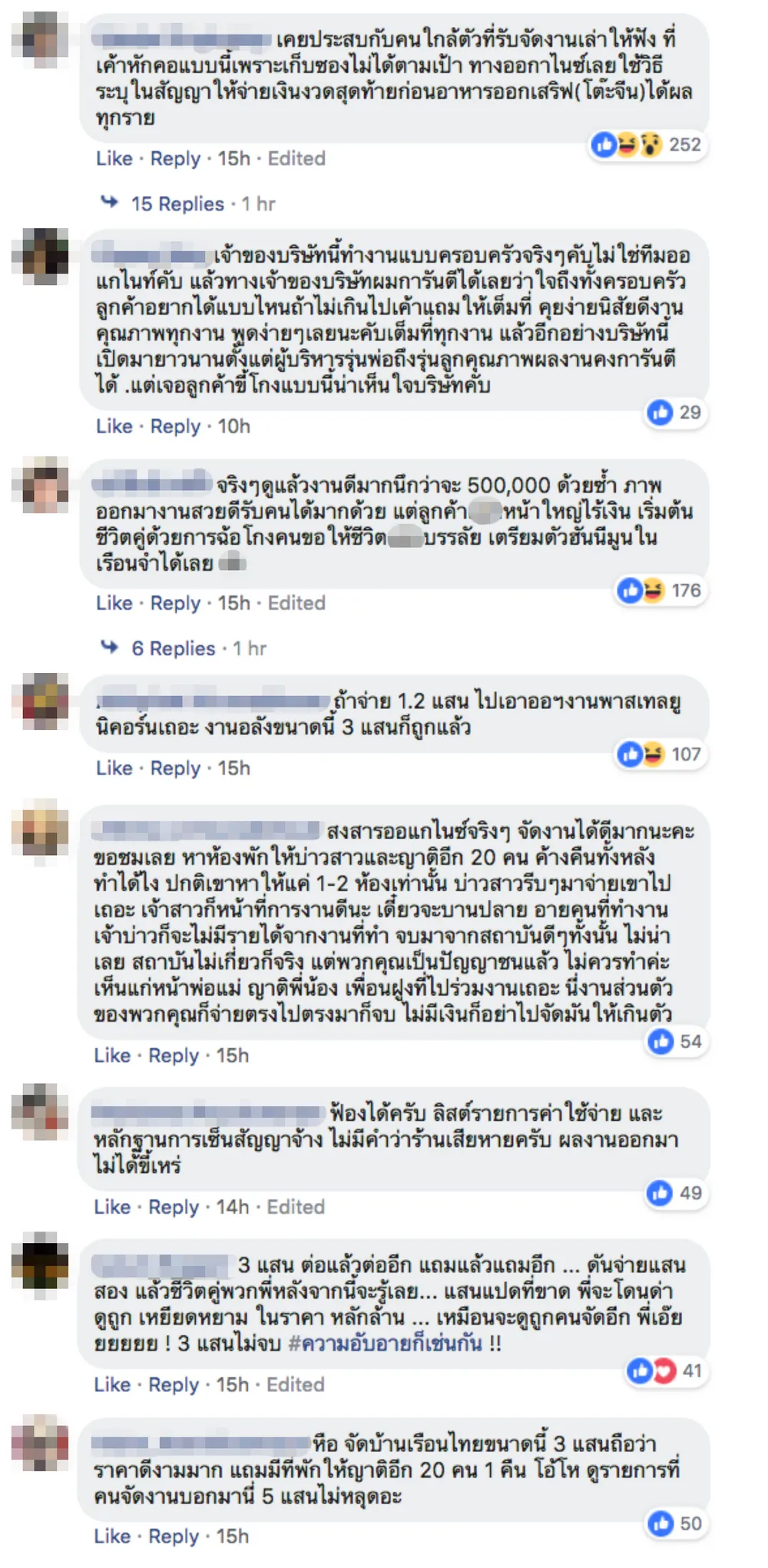768x1568 pixels.
Task: Expand the 15 Replies thread
Action: [177, 204]
